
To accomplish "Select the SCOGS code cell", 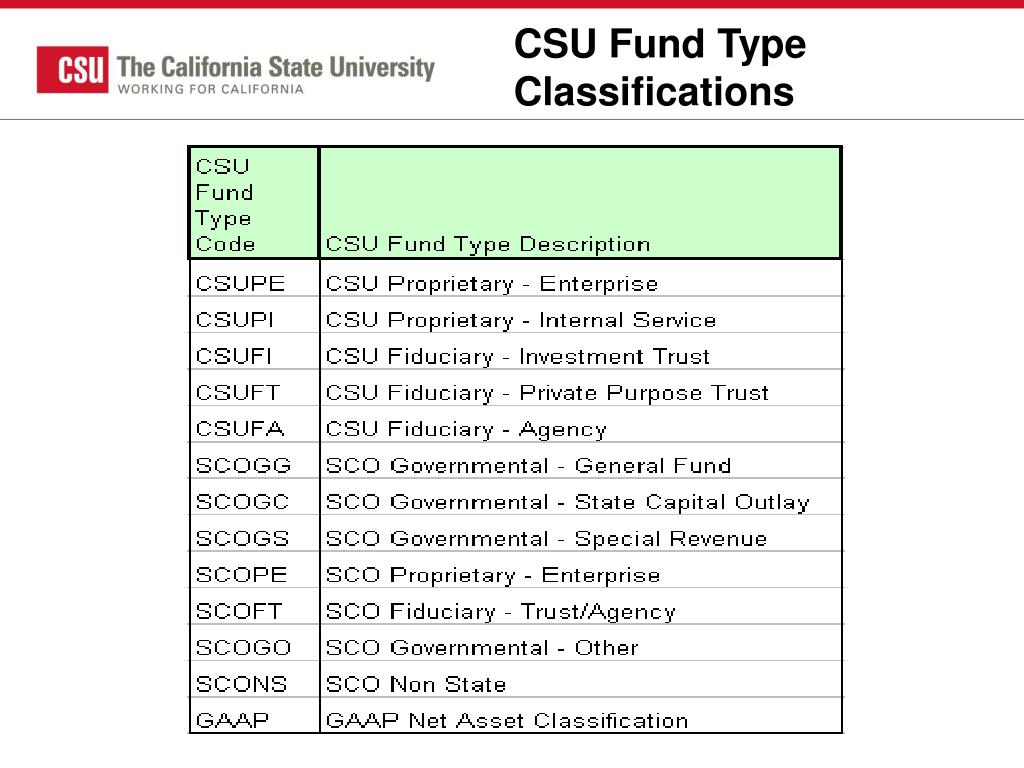I will (x=254, y=539).
